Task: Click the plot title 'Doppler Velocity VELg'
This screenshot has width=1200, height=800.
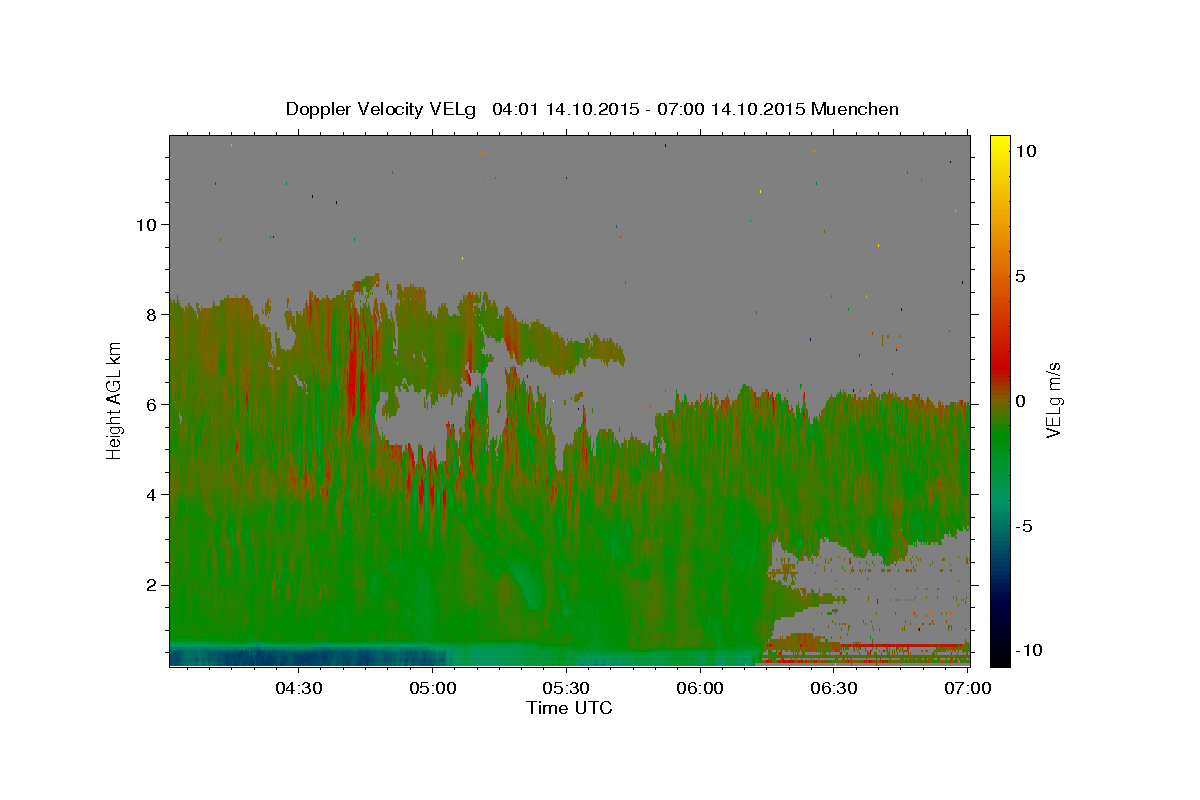Action: pos(382,109)
